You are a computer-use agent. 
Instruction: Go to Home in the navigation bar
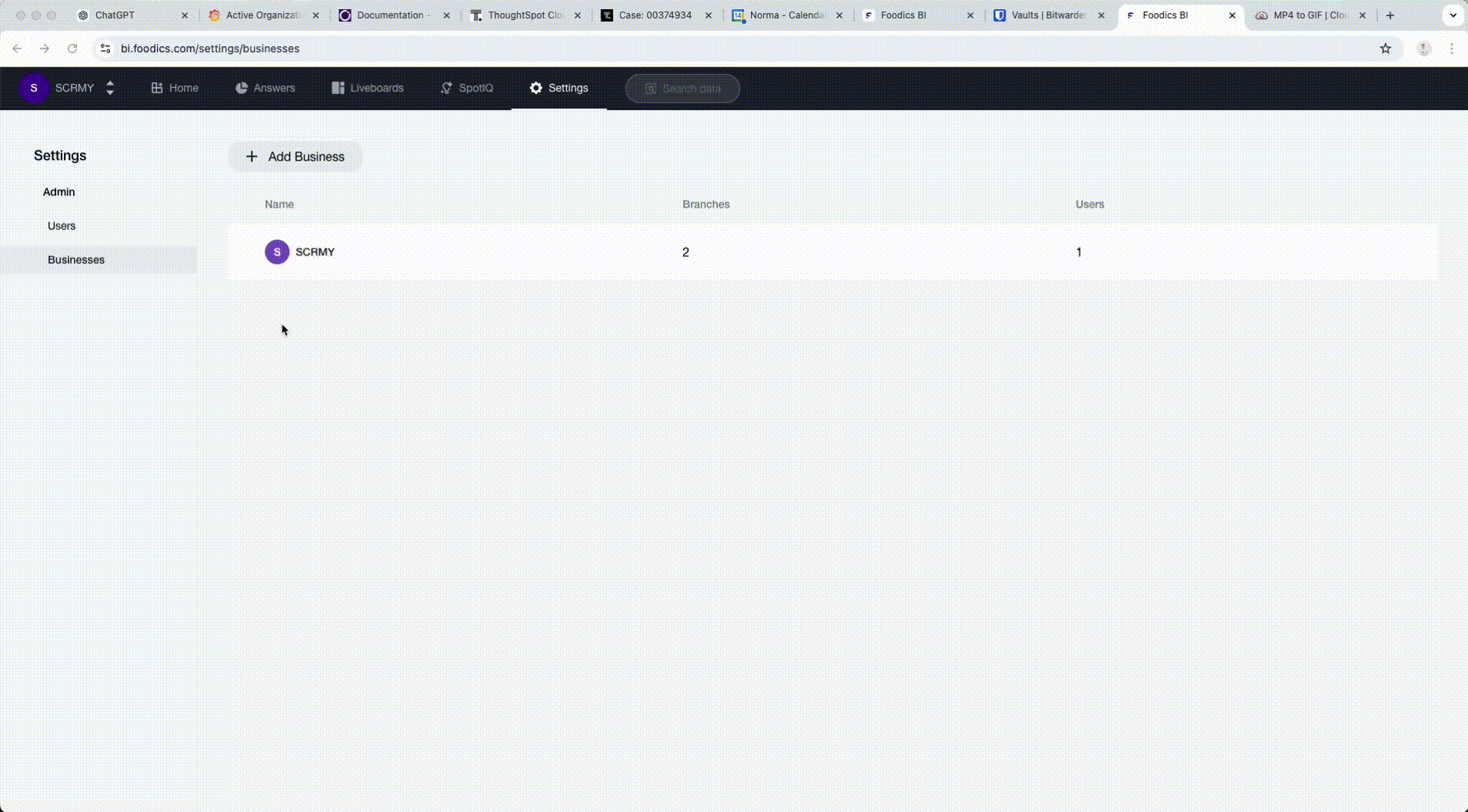175,88
